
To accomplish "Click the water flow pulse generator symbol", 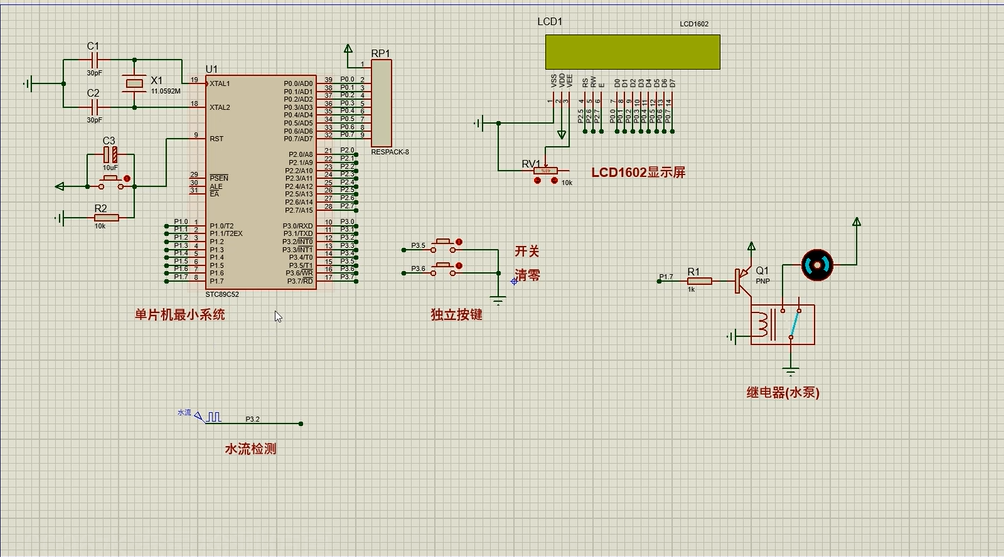I will click(214, 417).
